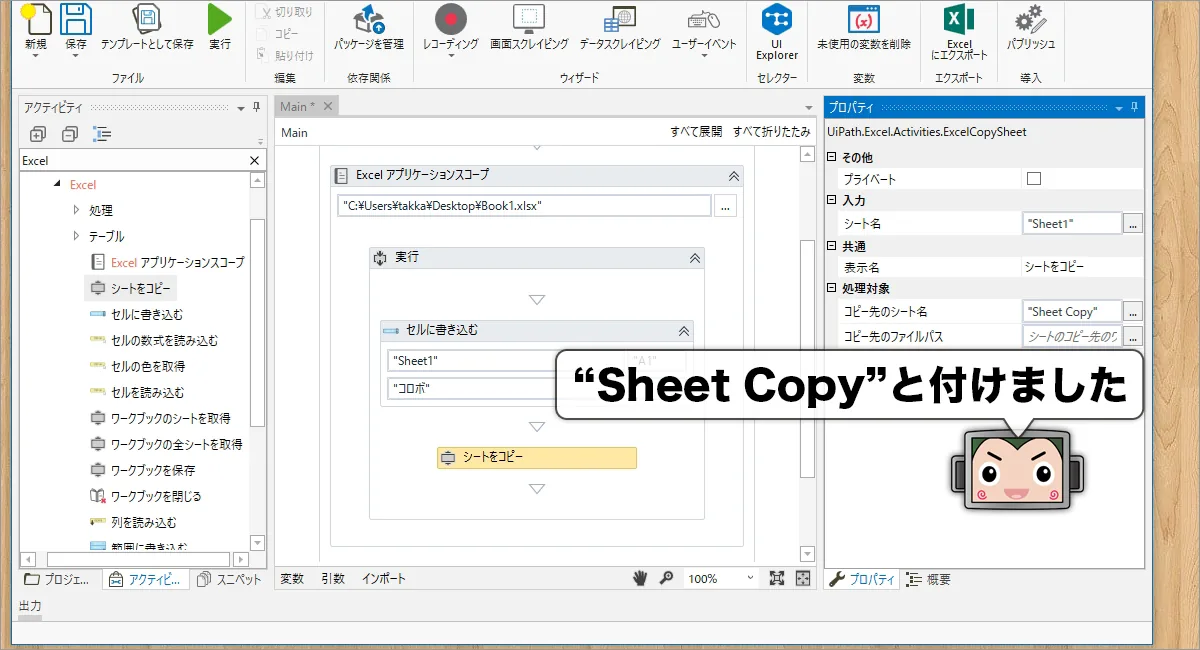1200x650 pixels.
Task: Click the tree view options icon in Activities
Action: [x=101, y=134]
